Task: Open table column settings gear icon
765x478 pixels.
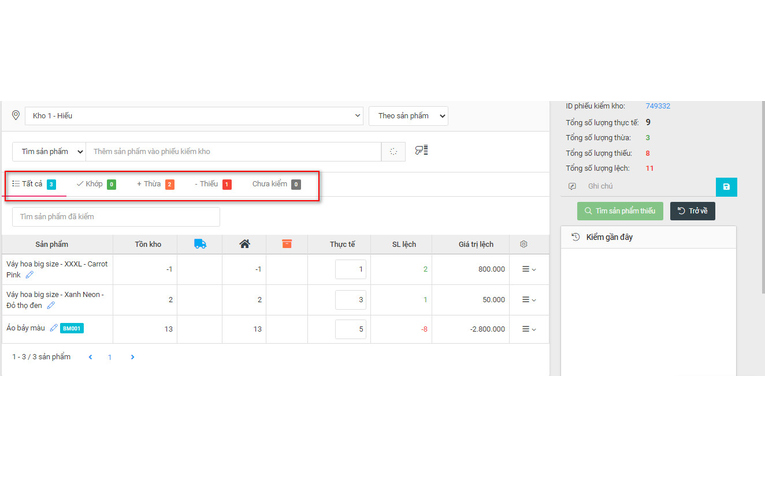Action: [x=523, y=244]
